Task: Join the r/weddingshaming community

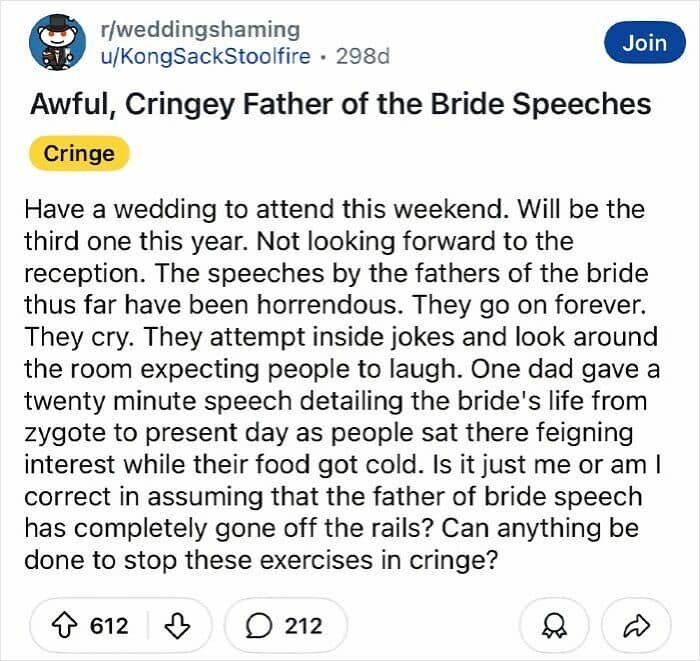Action: coord(643,43)
